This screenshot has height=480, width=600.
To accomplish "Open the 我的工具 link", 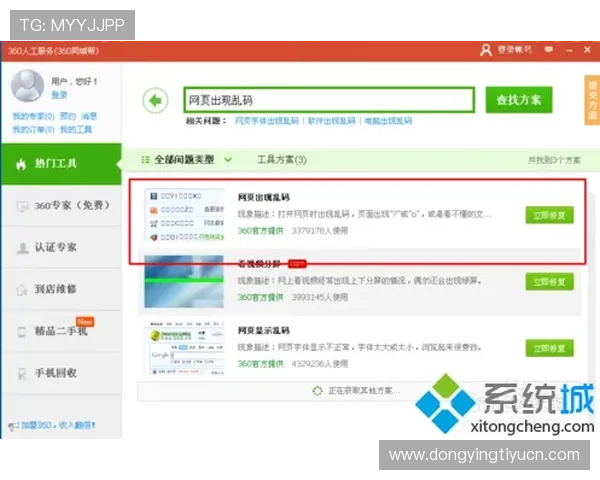I will tap(76, 129).
